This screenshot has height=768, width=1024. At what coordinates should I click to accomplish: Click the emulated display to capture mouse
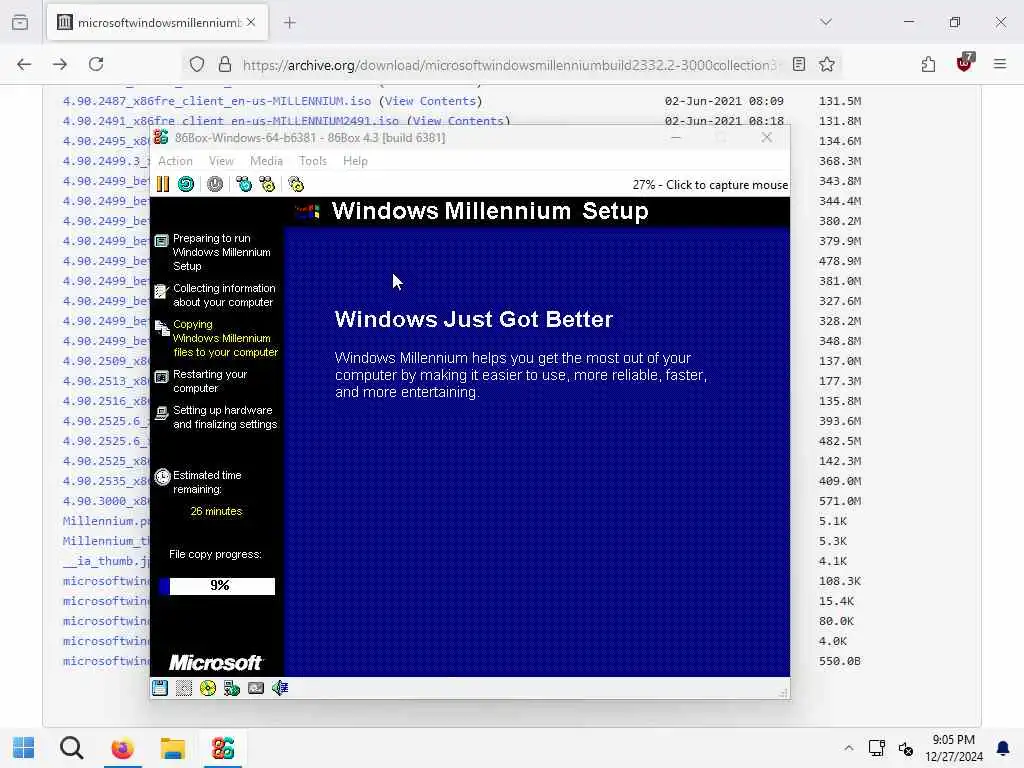point(537,451)
